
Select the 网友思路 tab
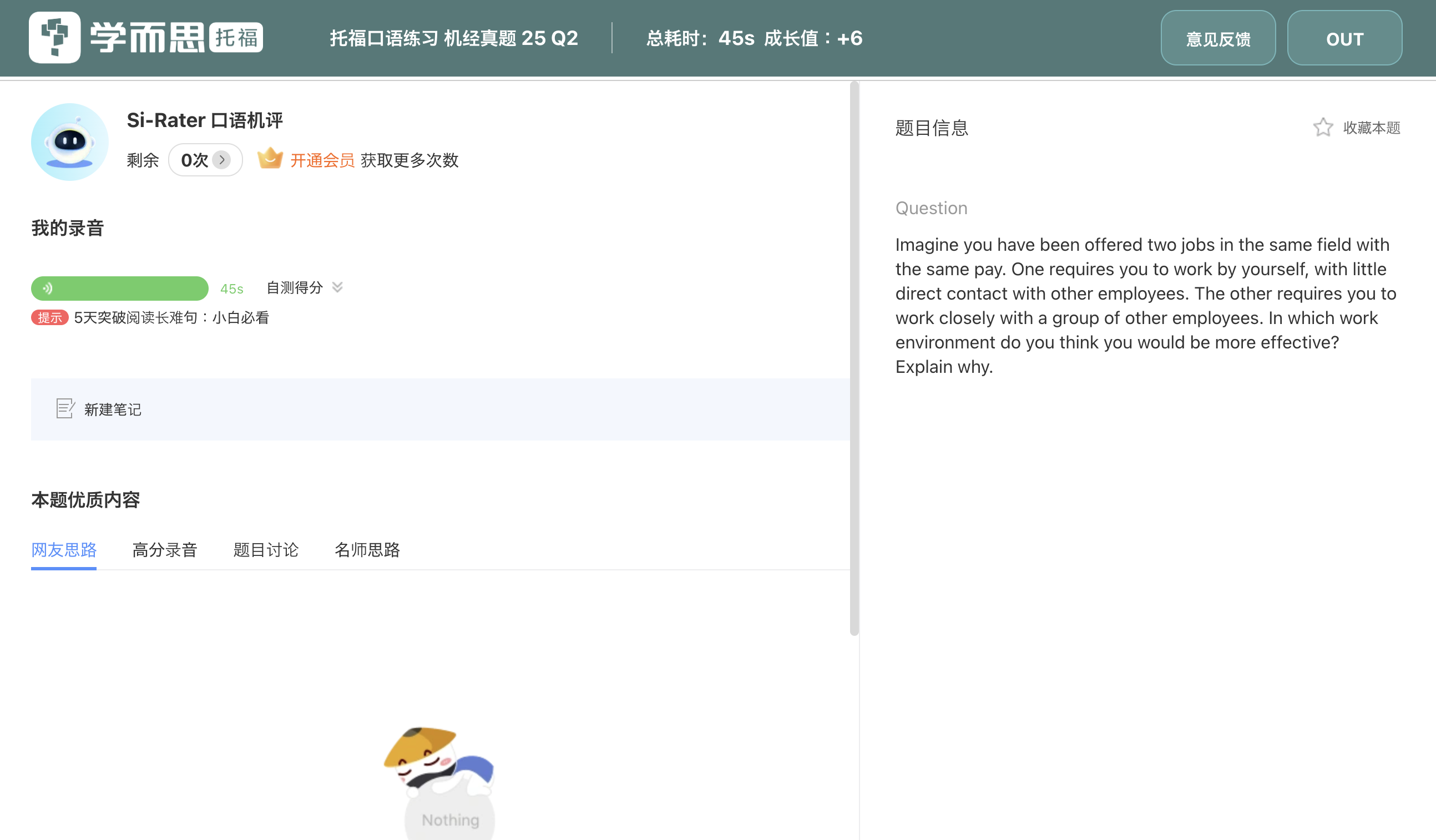64,549
